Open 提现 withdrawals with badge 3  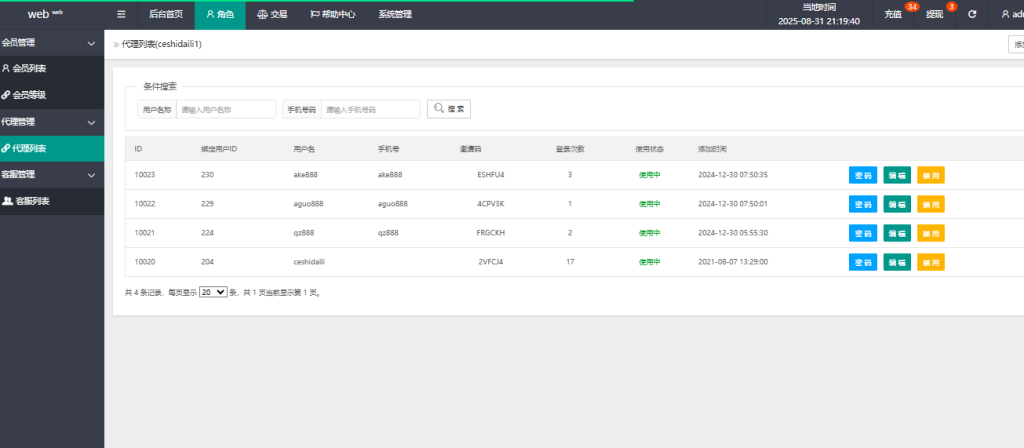934,15
